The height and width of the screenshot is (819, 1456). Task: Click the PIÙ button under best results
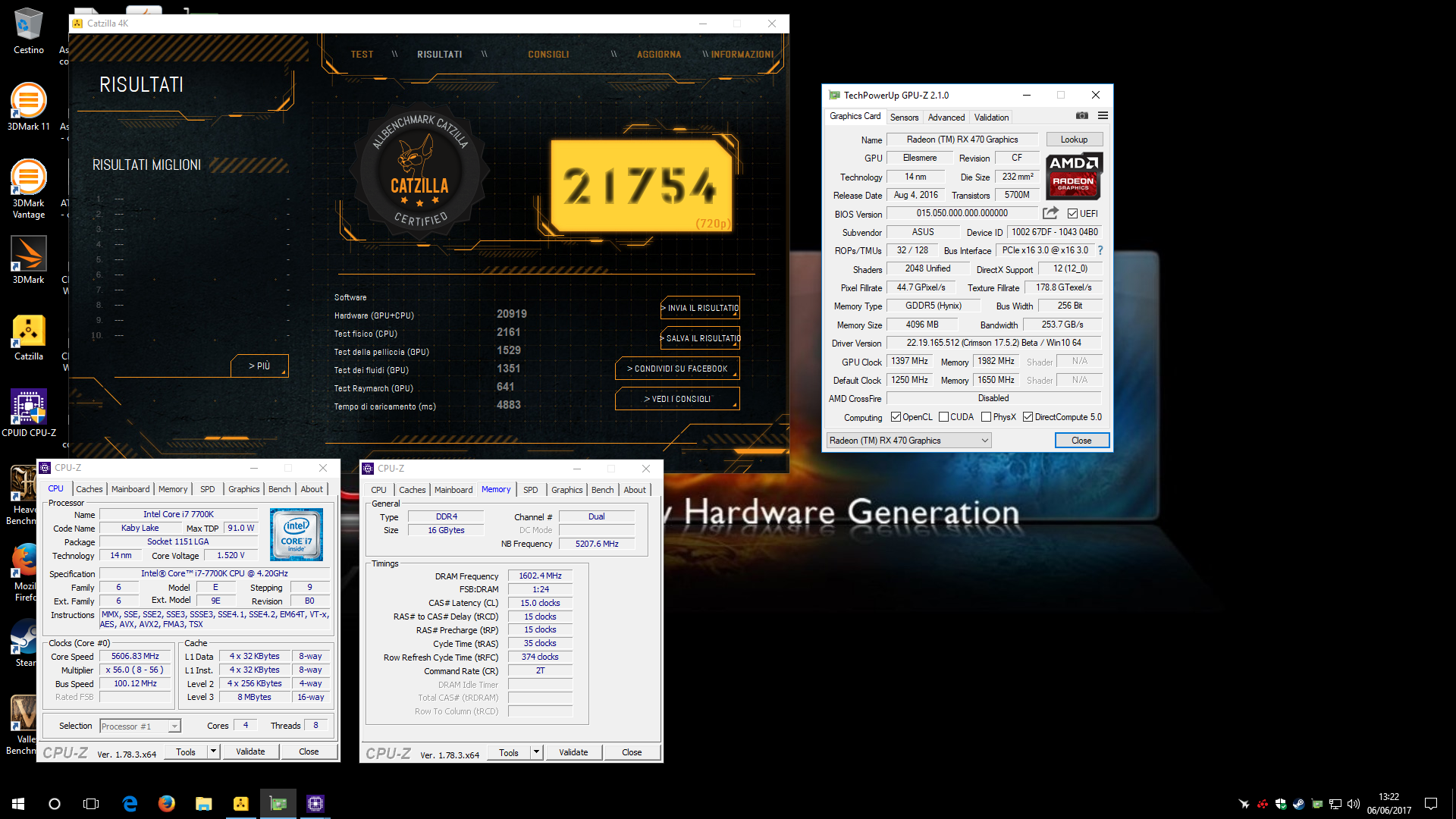pyautogui.click(x=259, y=366)
